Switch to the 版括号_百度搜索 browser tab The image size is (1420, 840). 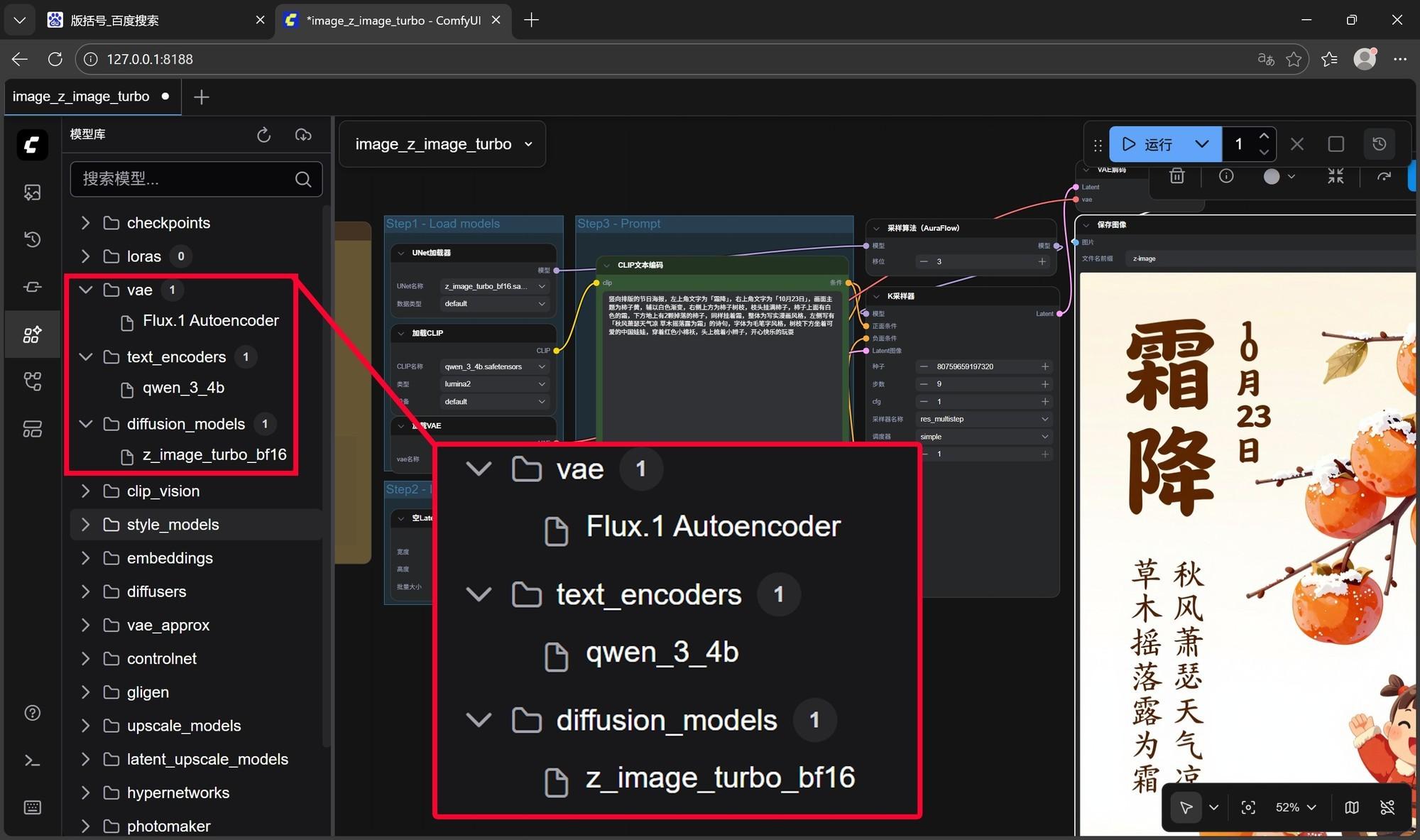click(114, 20)
